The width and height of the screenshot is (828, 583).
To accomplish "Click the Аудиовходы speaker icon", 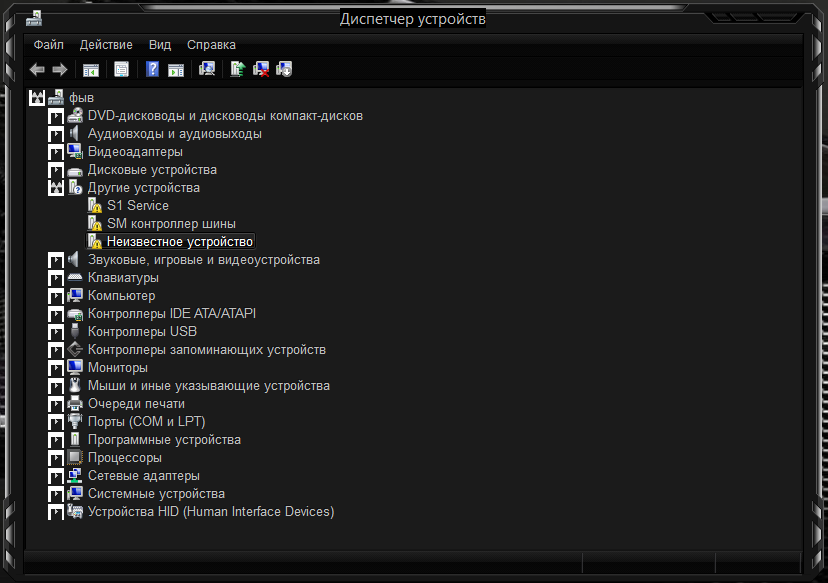I will (74, 134).
